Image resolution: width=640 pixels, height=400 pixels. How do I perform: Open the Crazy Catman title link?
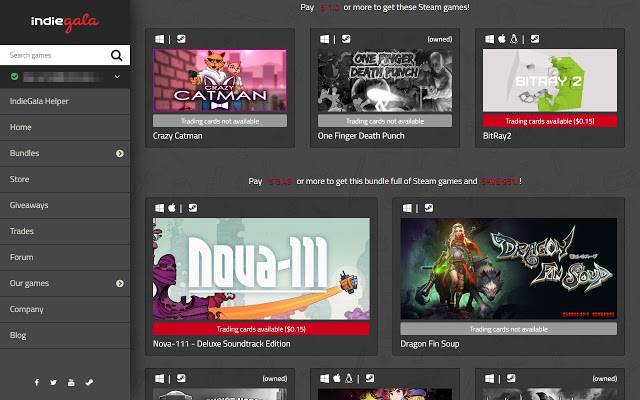178,136
